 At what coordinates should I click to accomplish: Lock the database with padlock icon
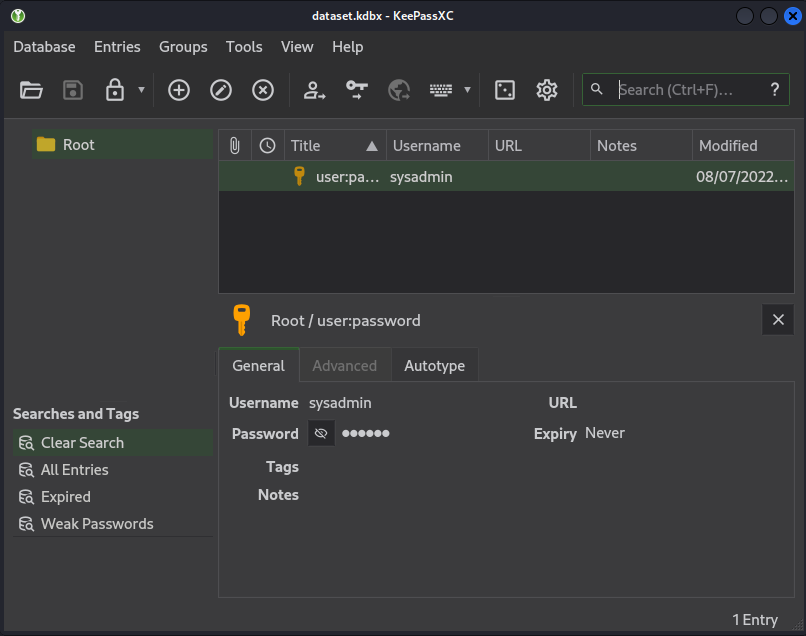[x=115, y=90]
